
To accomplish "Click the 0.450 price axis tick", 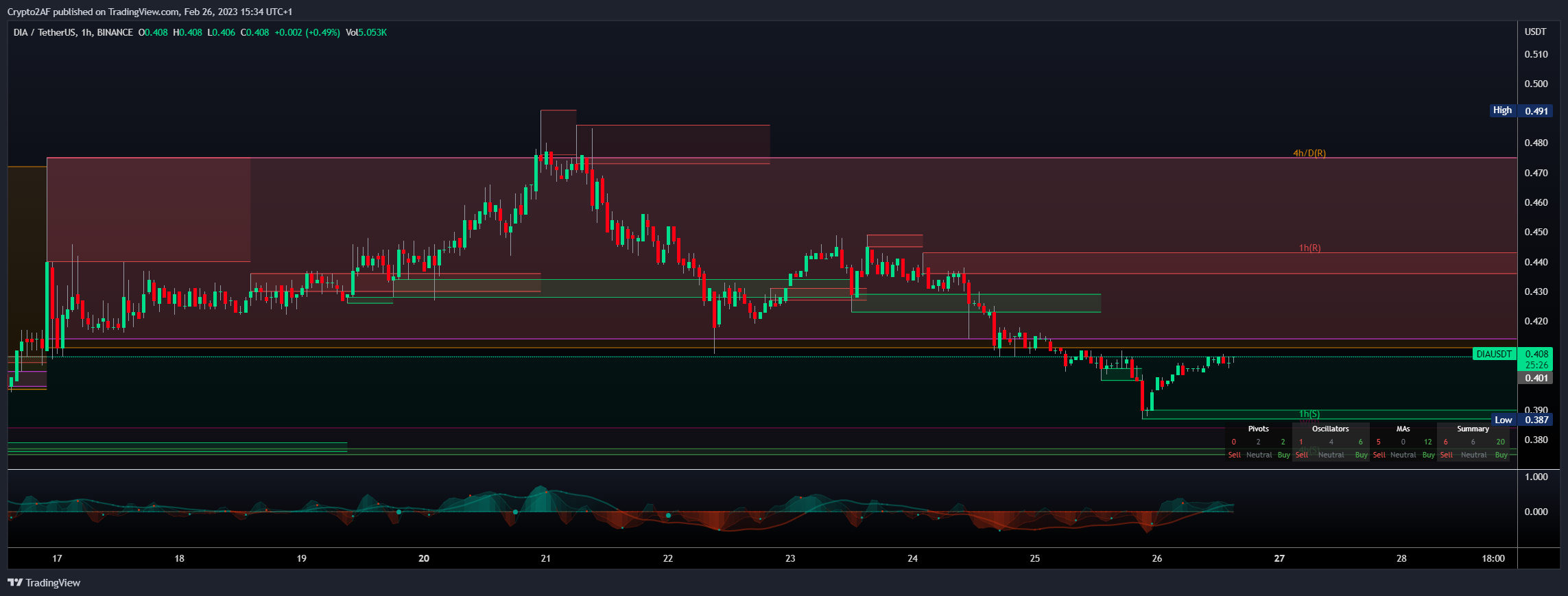I will coord(1536,232).
